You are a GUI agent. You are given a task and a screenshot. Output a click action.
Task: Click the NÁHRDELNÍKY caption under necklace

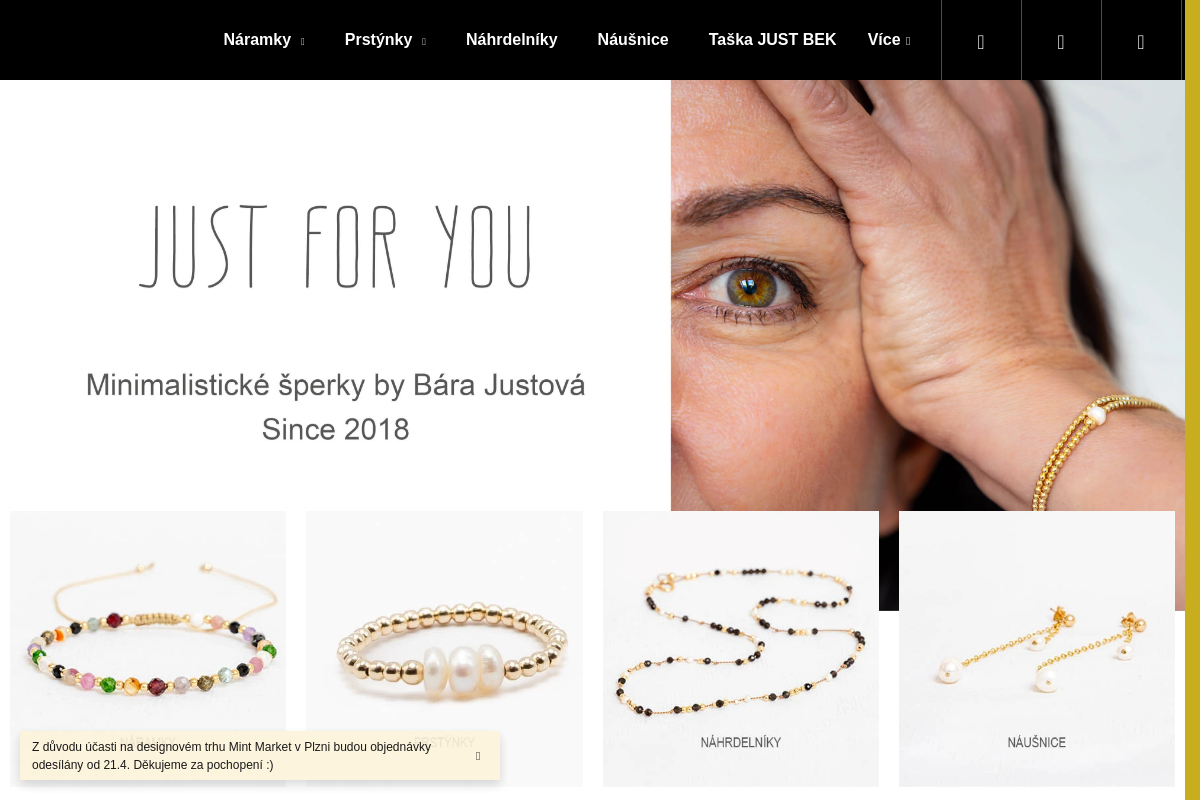tap(741, 743)
